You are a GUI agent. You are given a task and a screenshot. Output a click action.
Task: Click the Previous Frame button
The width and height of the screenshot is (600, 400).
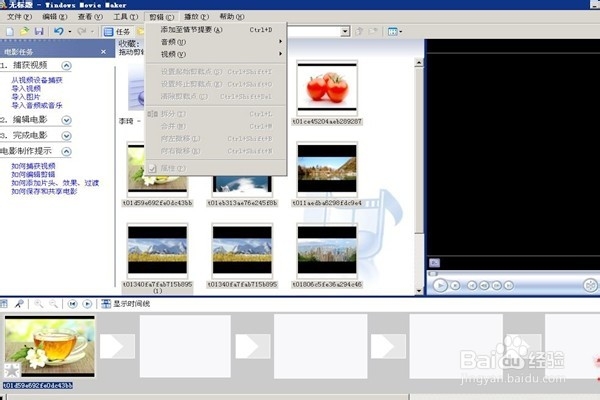point(484,286)
